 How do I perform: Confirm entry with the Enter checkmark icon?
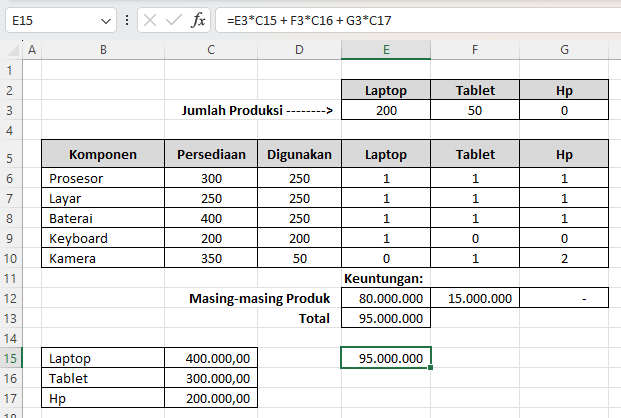point(174,20)
